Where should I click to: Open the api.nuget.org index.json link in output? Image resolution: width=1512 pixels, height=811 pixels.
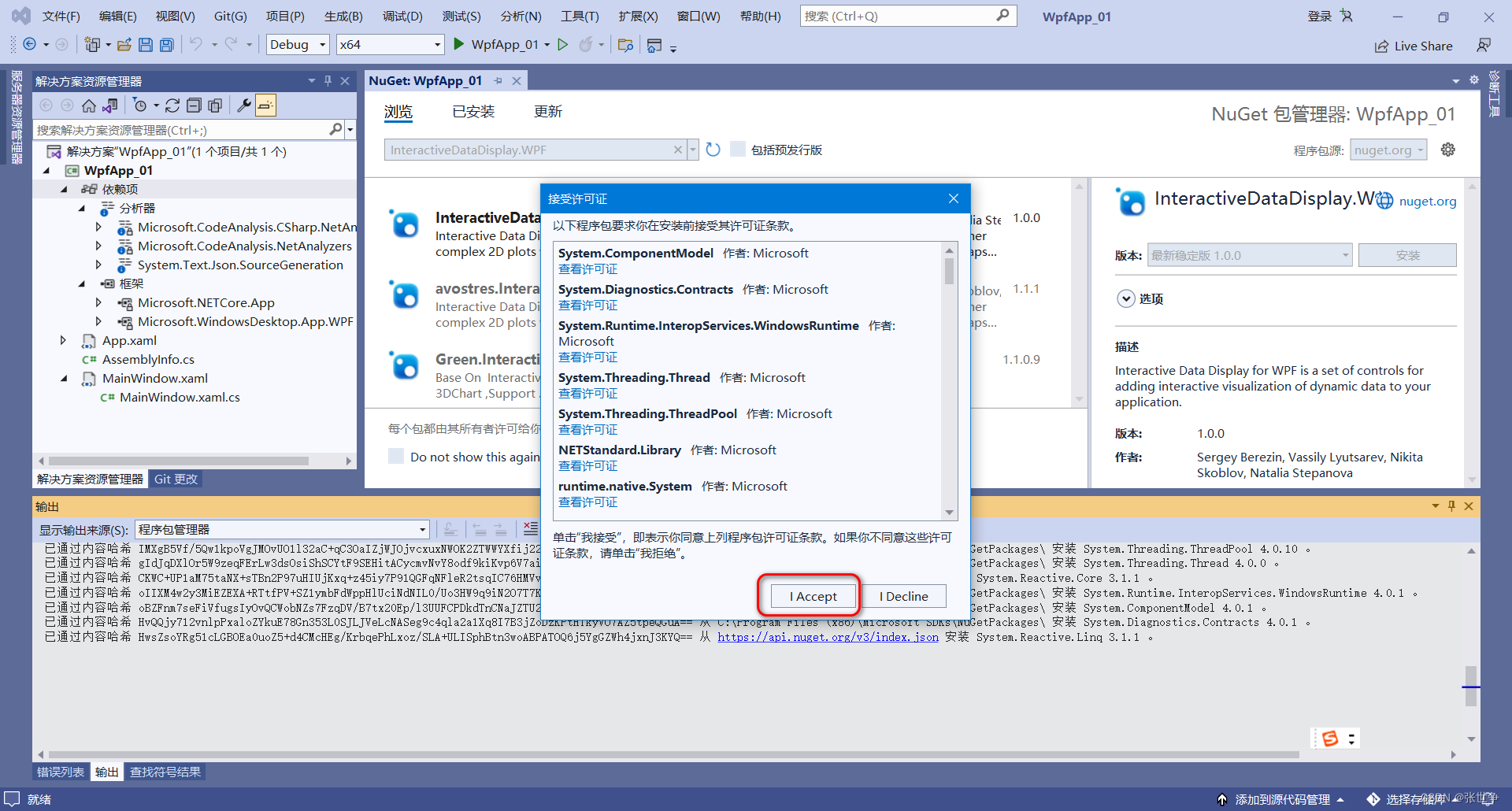828,637
